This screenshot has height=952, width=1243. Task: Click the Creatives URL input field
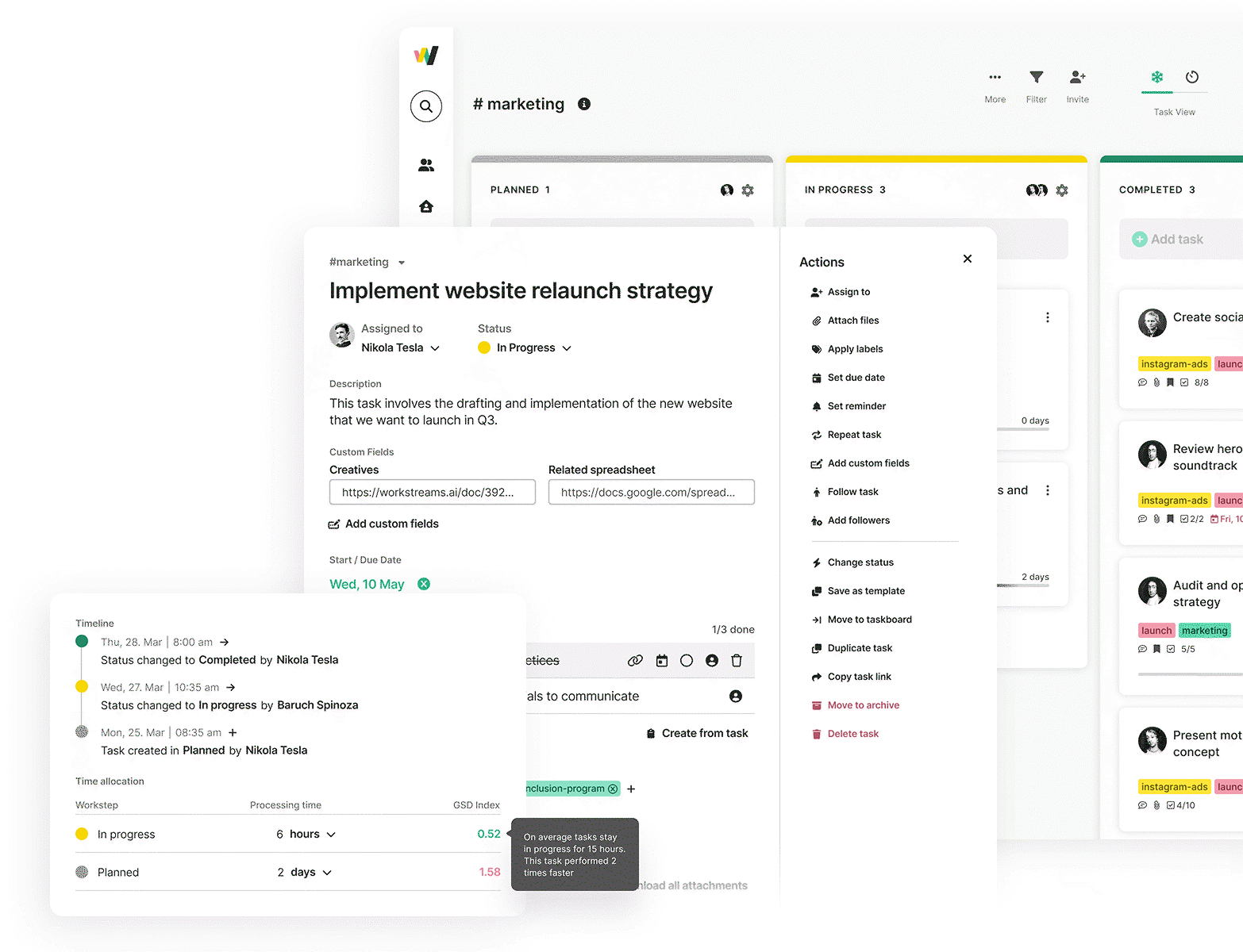coord(432,492)
